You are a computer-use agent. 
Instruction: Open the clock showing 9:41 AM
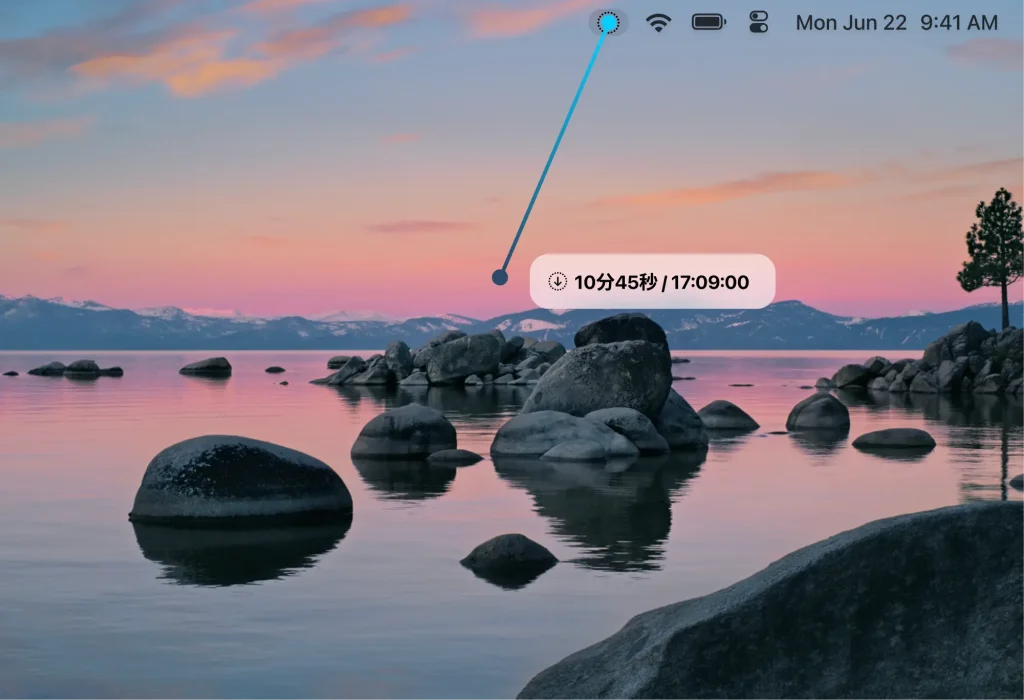coord(958,22)
